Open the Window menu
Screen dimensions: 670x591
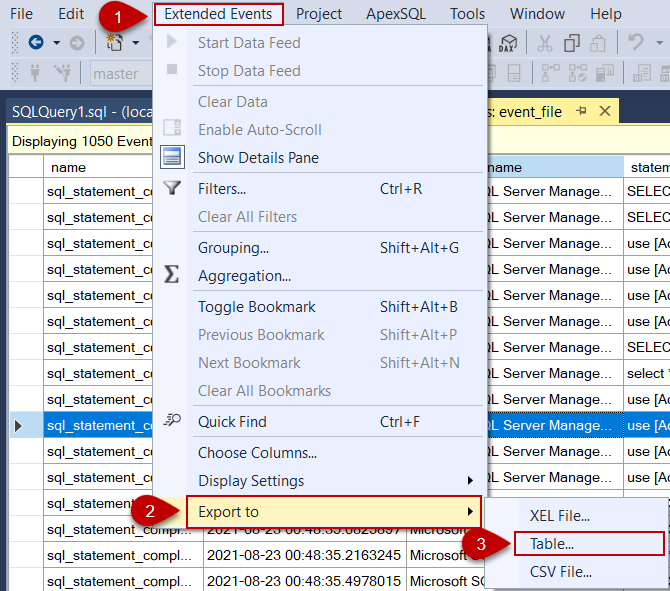[x=537, y=14]
